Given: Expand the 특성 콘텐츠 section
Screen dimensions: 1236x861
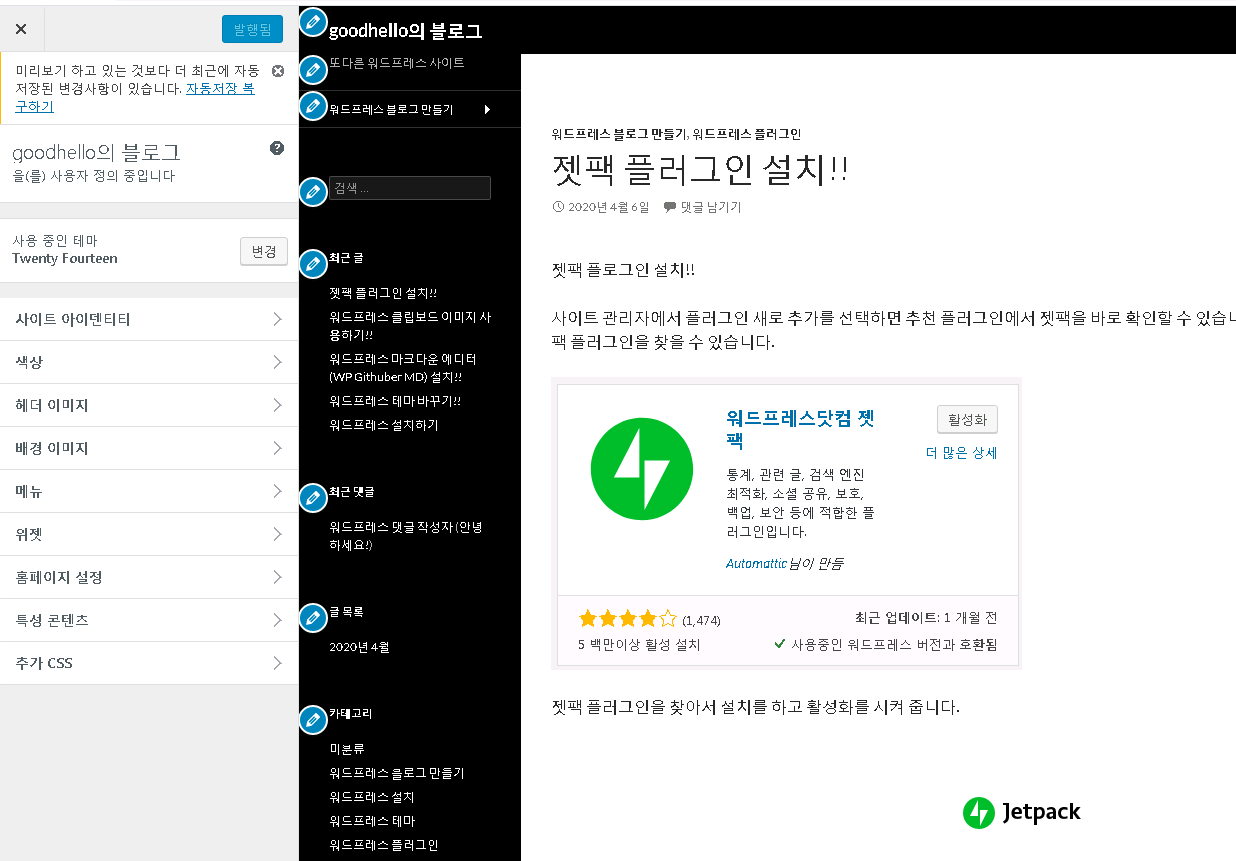Looking at the screenshot, I should [149, 620].
